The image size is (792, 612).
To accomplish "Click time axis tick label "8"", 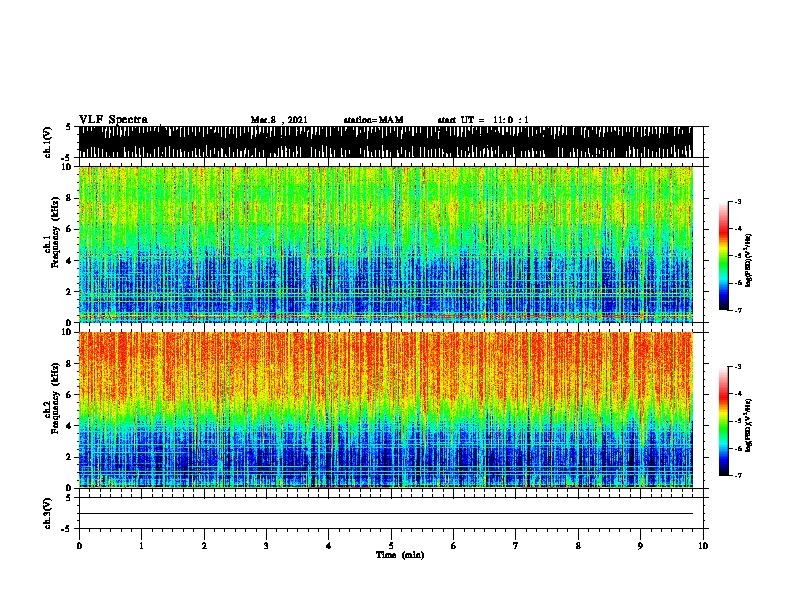I will [x=578, y=546].
